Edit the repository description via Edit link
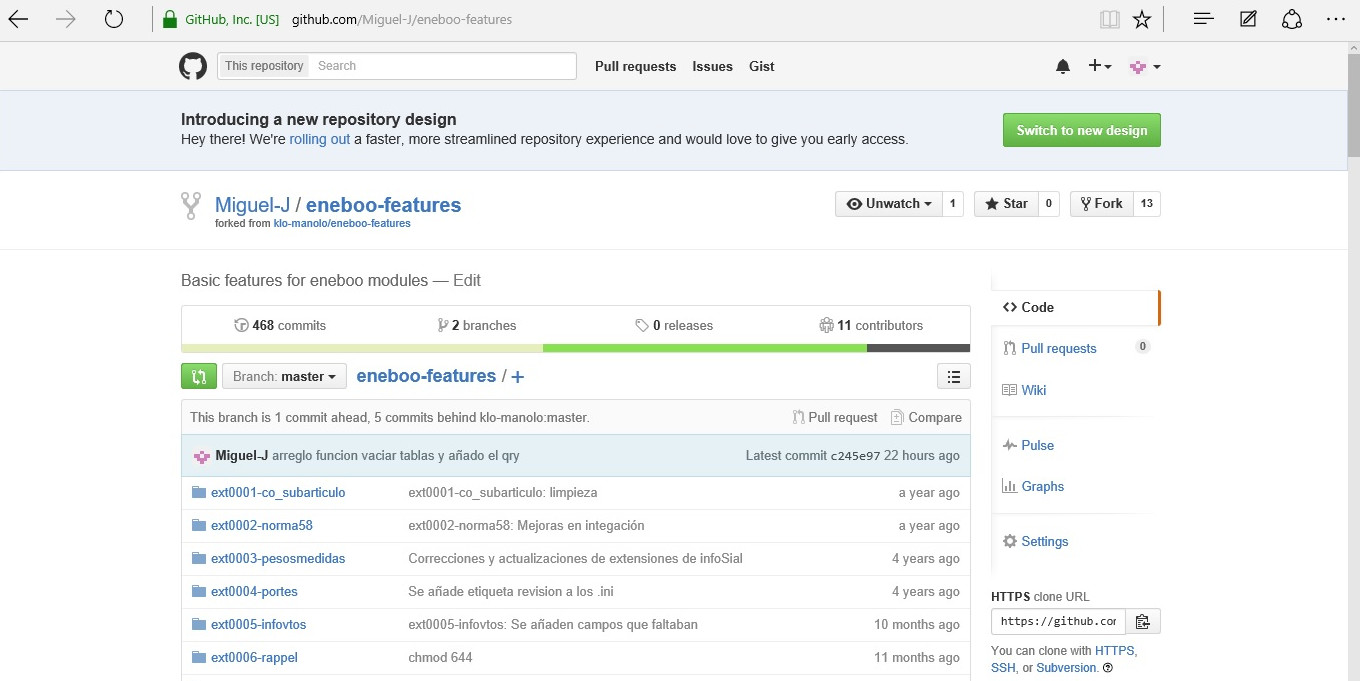1360x681 pixels. (467, 280)
